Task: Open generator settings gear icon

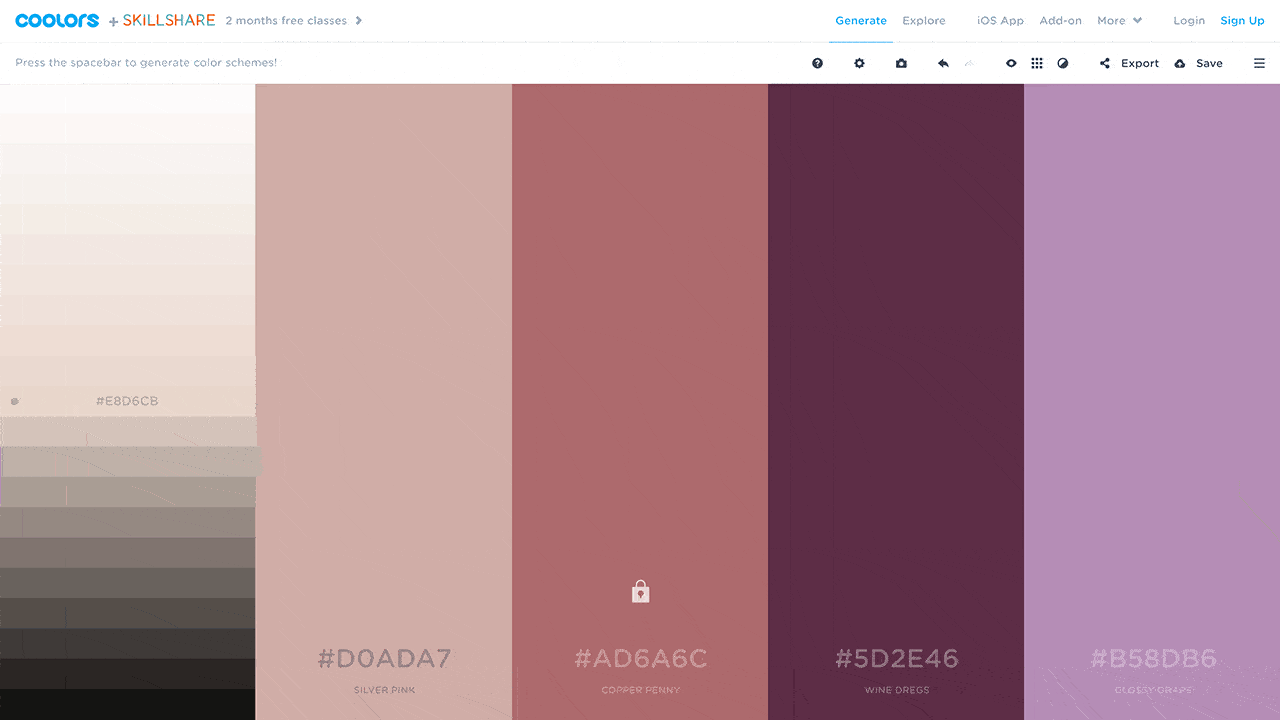Action: pos(859,63)
